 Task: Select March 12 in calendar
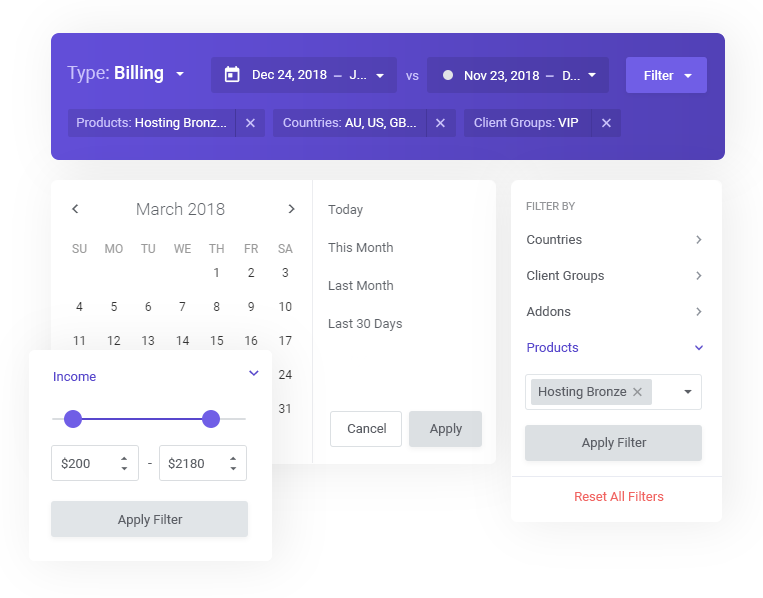pyautogui.click(x=114, y=341)
